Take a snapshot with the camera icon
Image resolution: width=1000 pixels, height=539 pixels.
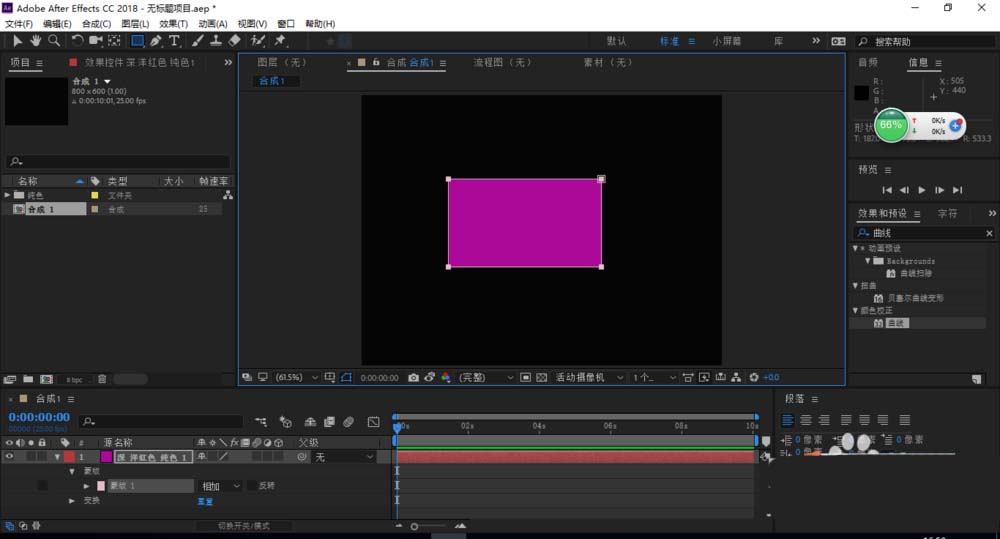(x=413, y=378)
